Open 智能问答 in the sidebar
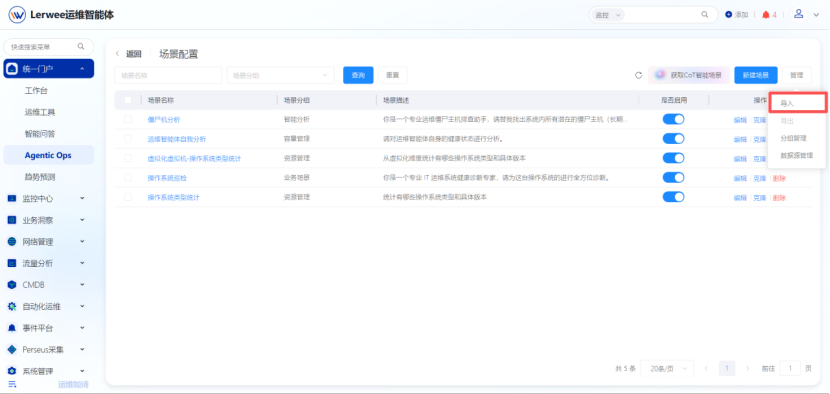Viewport: 830px width, 394px height. [40, 134]
